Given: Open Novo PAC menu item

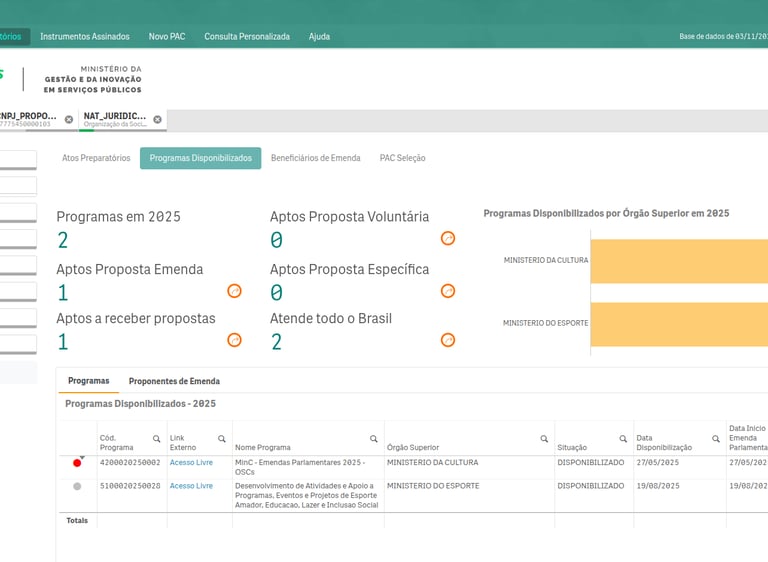Looking at the screenshot, I should click(167, 36).
